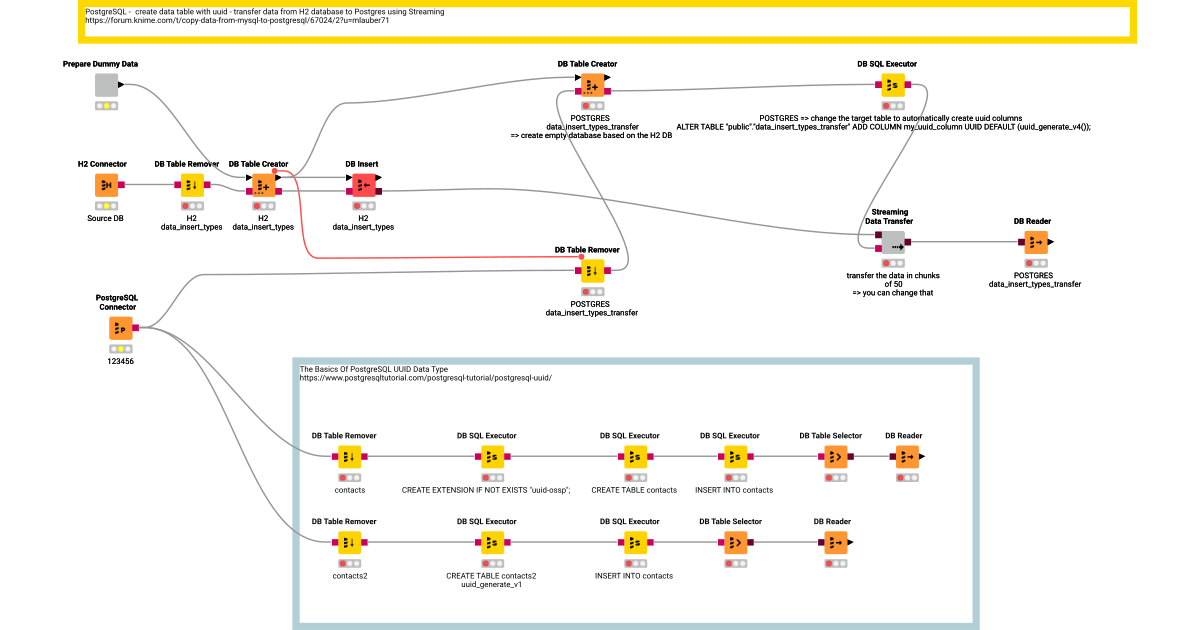The width and height of the screenshot is (1200, 630).
Task: Select the DB Reader at the end of the contacts2 row
Action: (x=836, y=543)
